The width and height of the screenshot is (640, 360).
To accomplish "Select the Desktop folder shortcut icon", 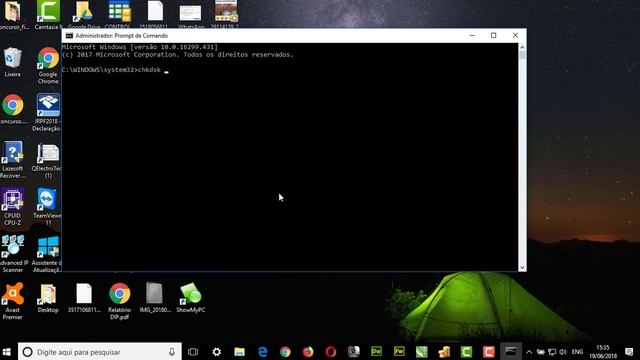I will pyautogui.click(x=48, y=298).
